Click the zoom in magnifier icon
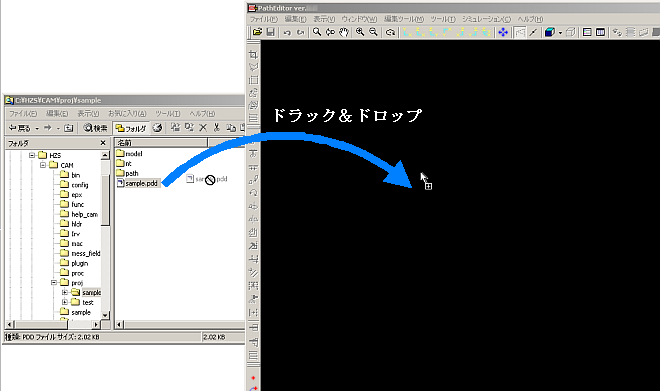This screenshot has width=660, height=391. tap(360, 32)
